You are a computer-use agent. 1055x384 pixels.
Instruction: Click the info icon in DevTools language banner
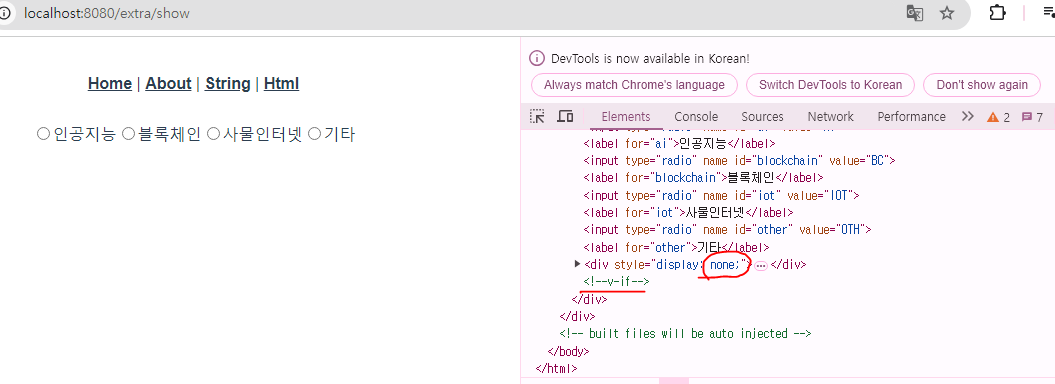537,59
